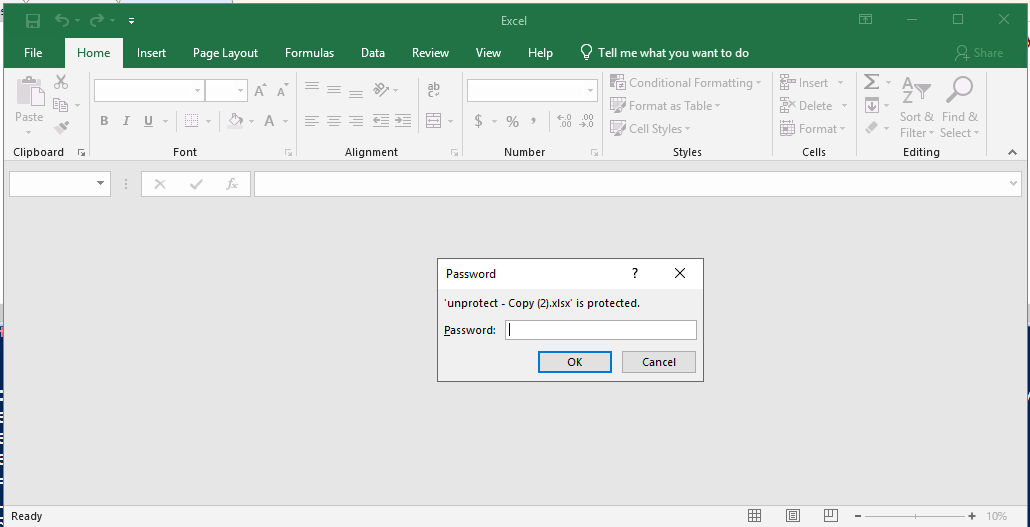Click the Share button
1030x527 pixels.
point(979,53)
